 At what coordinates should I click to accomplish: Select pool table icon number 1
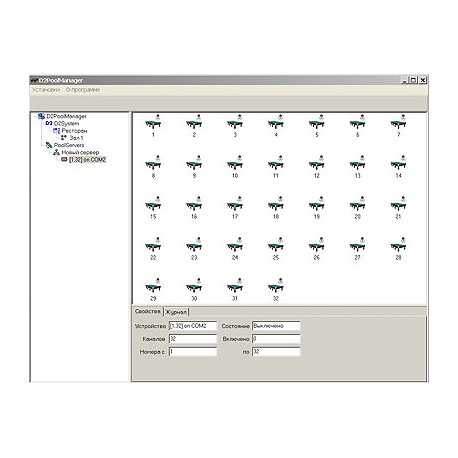pyautogui.click(x=153, y=122)
